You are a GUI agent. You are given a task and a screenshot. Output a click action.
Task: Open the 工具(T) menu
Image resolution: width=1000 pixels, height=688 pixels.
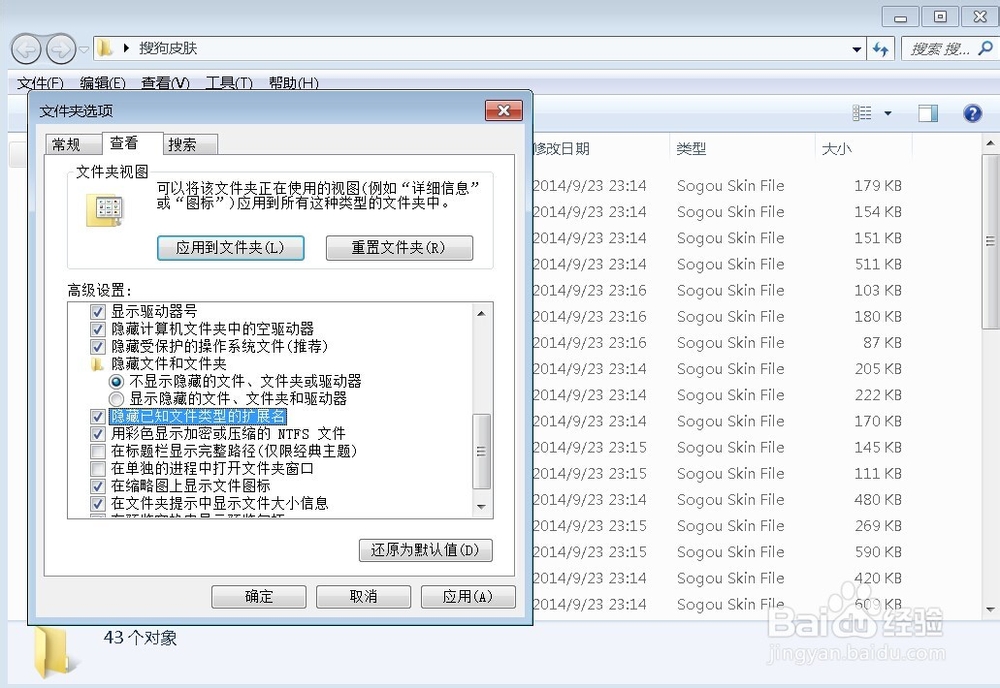(x=229, y=83)
